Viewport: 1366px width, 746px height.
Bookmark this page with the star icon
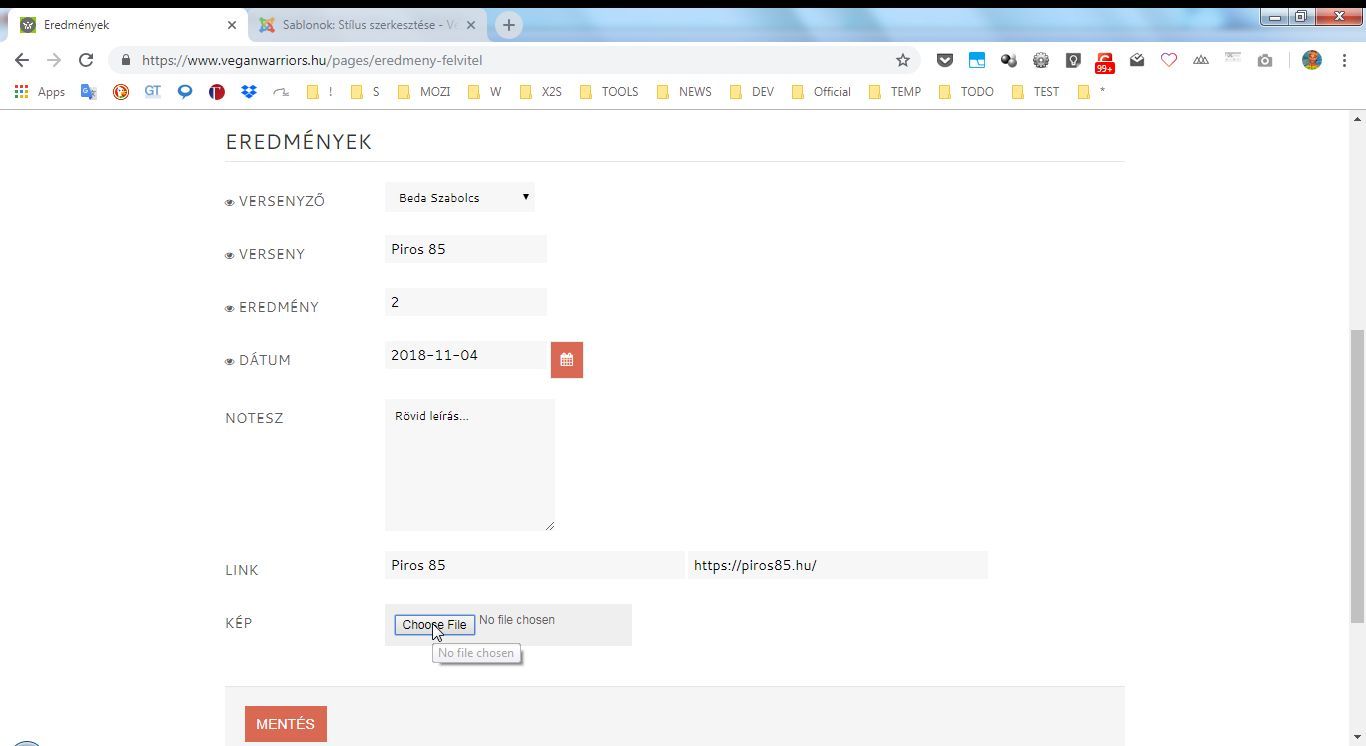[902, 60]
